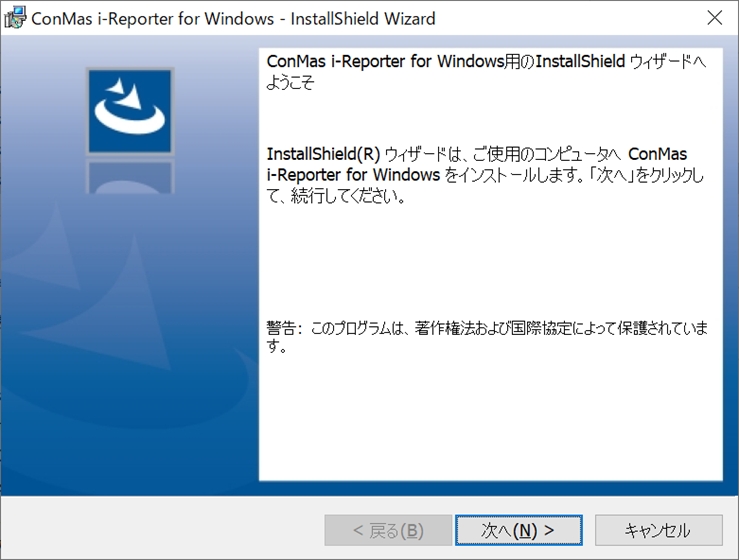
Task: Click the welcome heading ending in ウィザードへ
Action: pyautogui.click(x=486, y=62)
